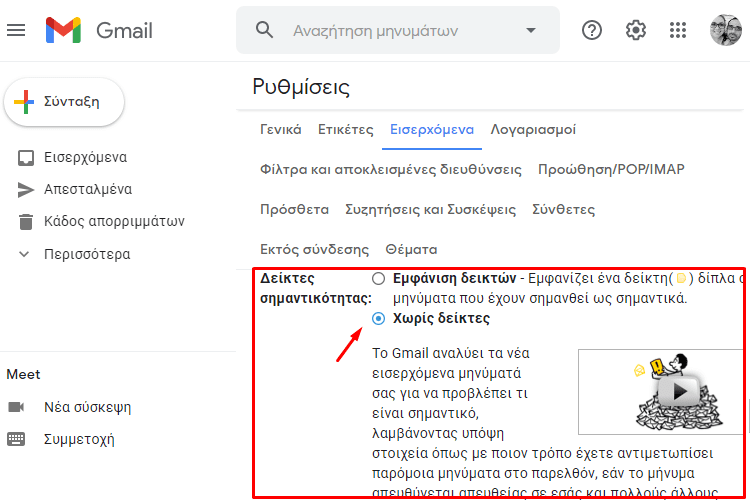Viewport: 750px width, 500px height.
Task: Open the Σύνθετες tab
Action: pyautogui.click(x=563, y=210)
